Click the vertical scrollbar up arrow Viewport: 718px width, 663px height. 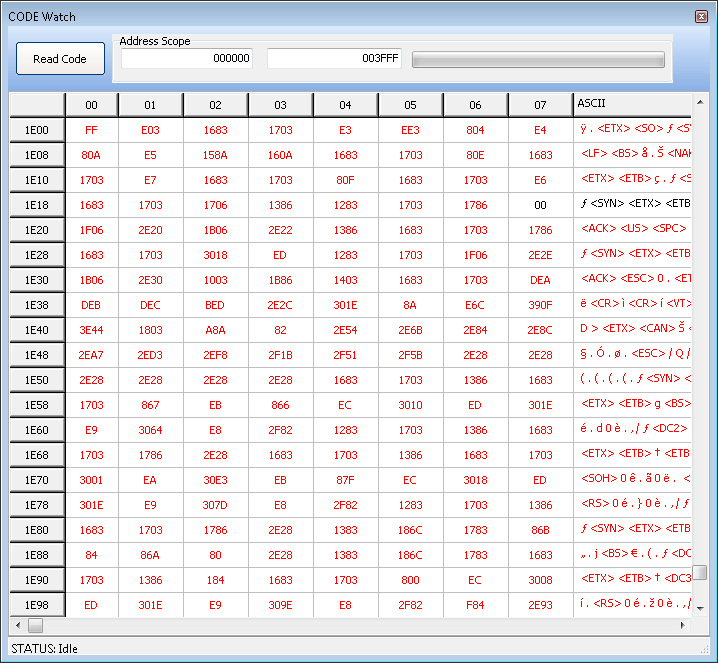coord(700,103)
